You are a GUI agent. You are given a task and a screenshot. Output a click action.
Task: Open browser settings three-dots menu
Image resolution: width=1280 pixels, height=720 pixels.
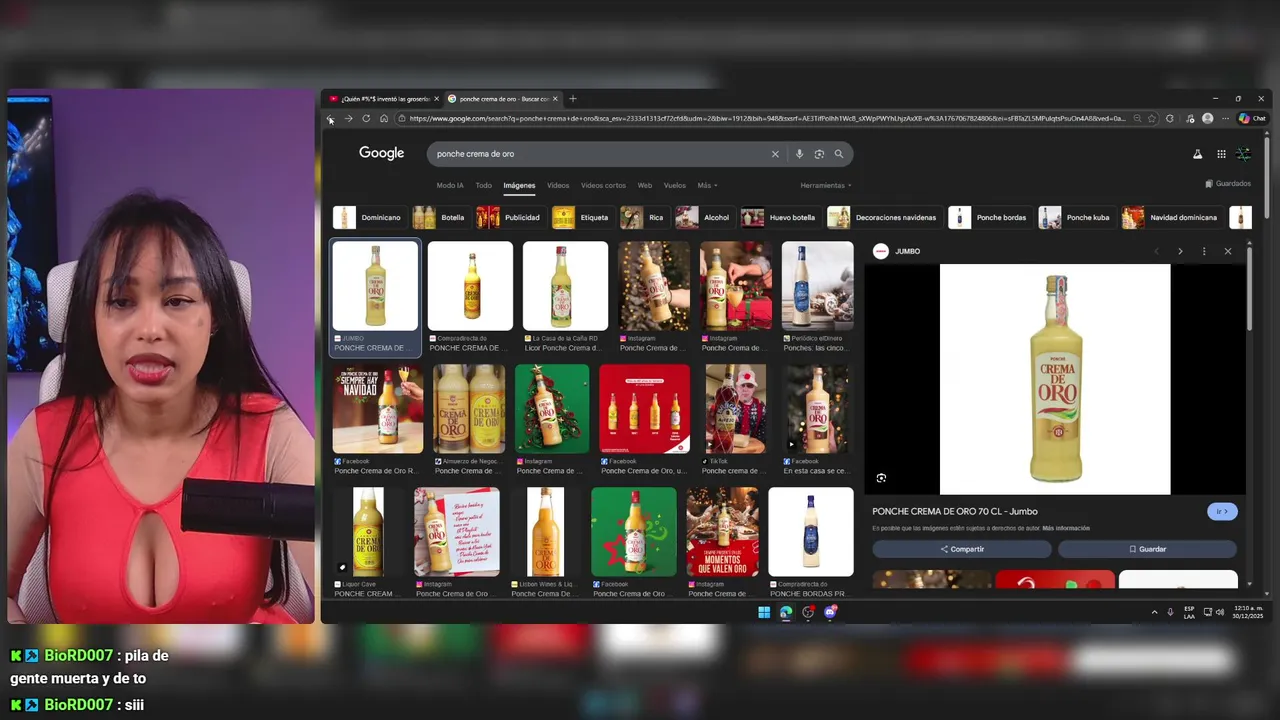tap(1225, 118)
